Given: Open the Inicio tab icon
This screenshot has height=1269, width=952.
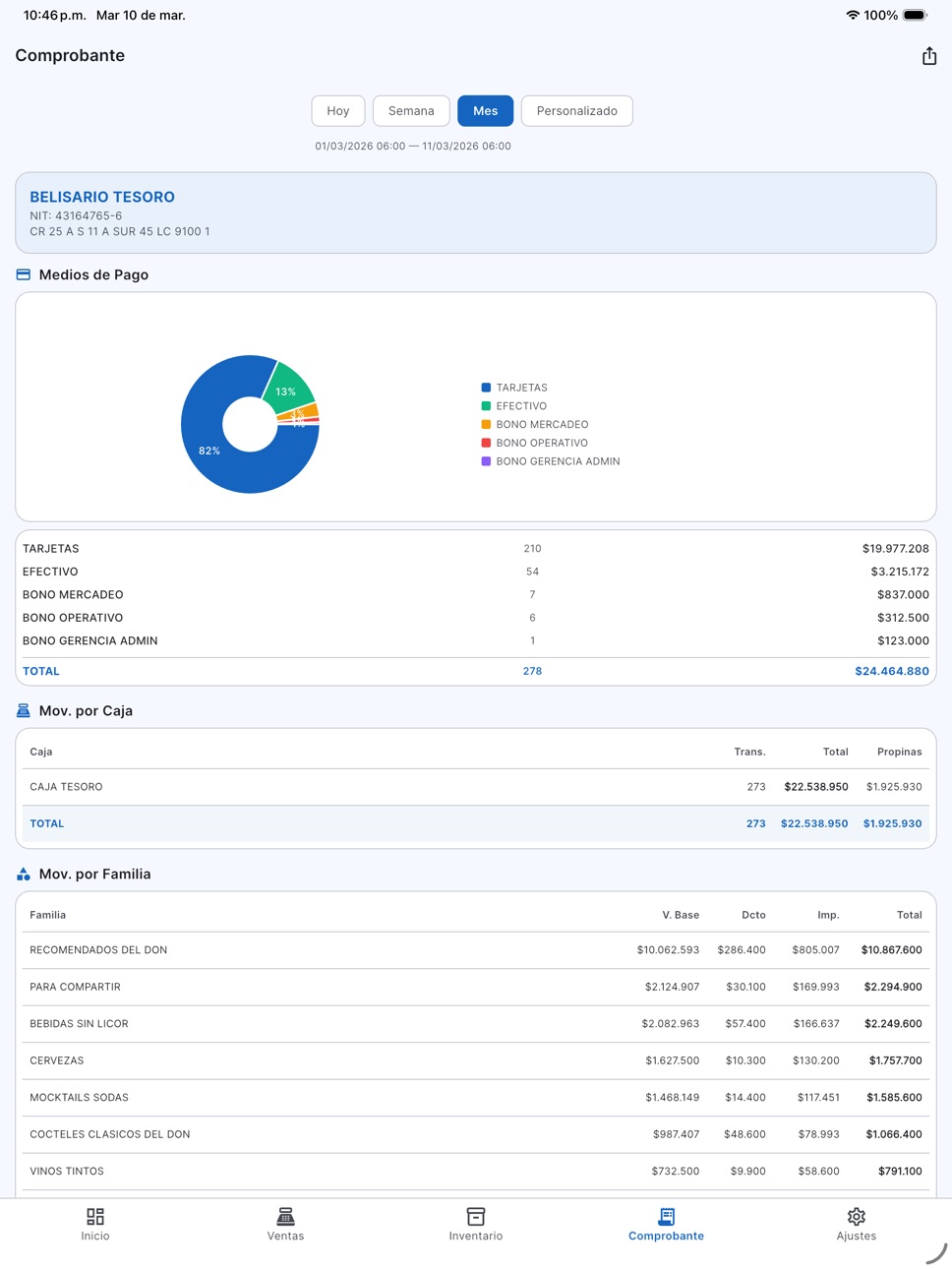Looking at the screenshot, I should (x=95, y=1217).
